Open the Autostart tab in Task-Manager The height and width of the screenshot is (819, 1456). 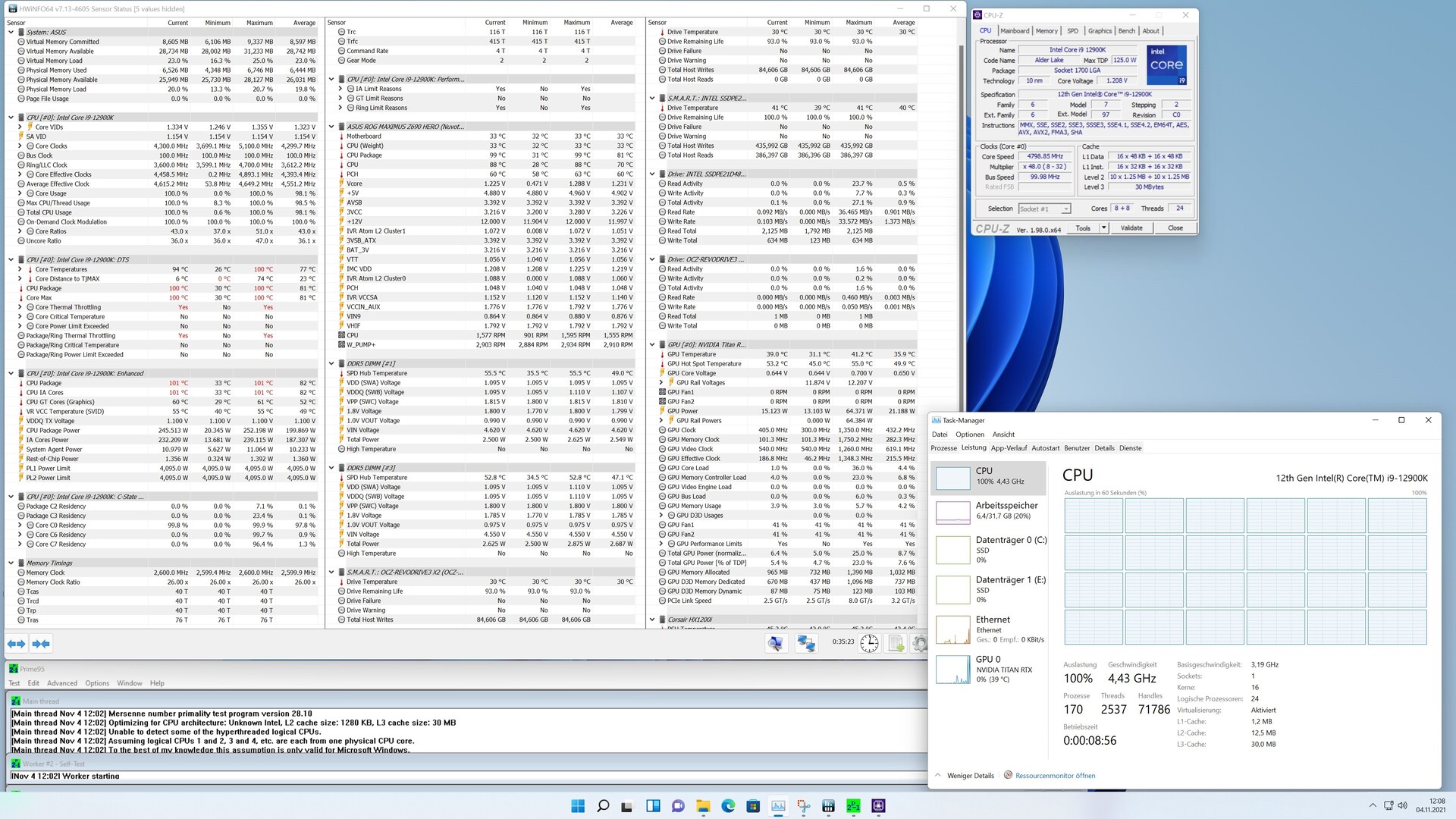point(1045,448)
